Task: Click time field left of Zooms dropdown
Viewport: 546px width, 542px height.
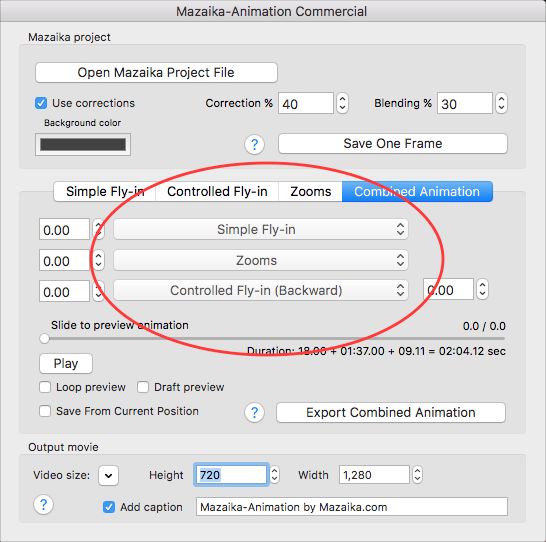Action: (x=64, y=260)
